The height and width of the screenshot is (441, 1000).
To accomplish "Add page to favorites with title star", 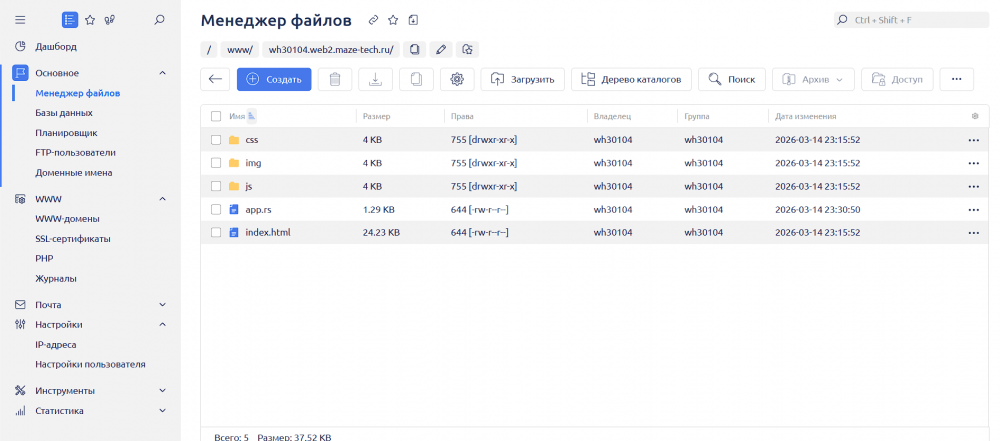I will (x=393, y=20).
